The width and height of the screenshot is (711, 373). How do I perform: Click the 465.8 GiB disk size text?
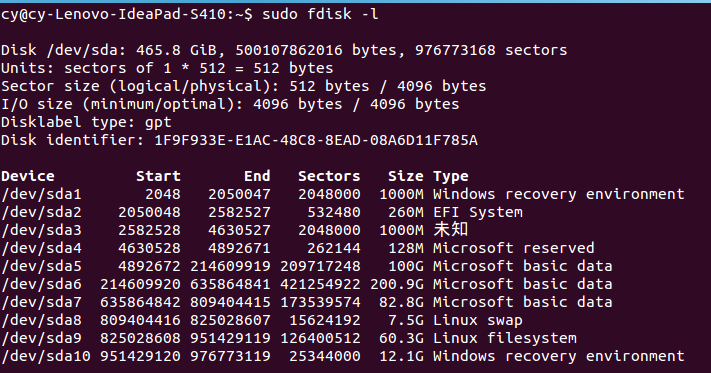pos(176,50)
